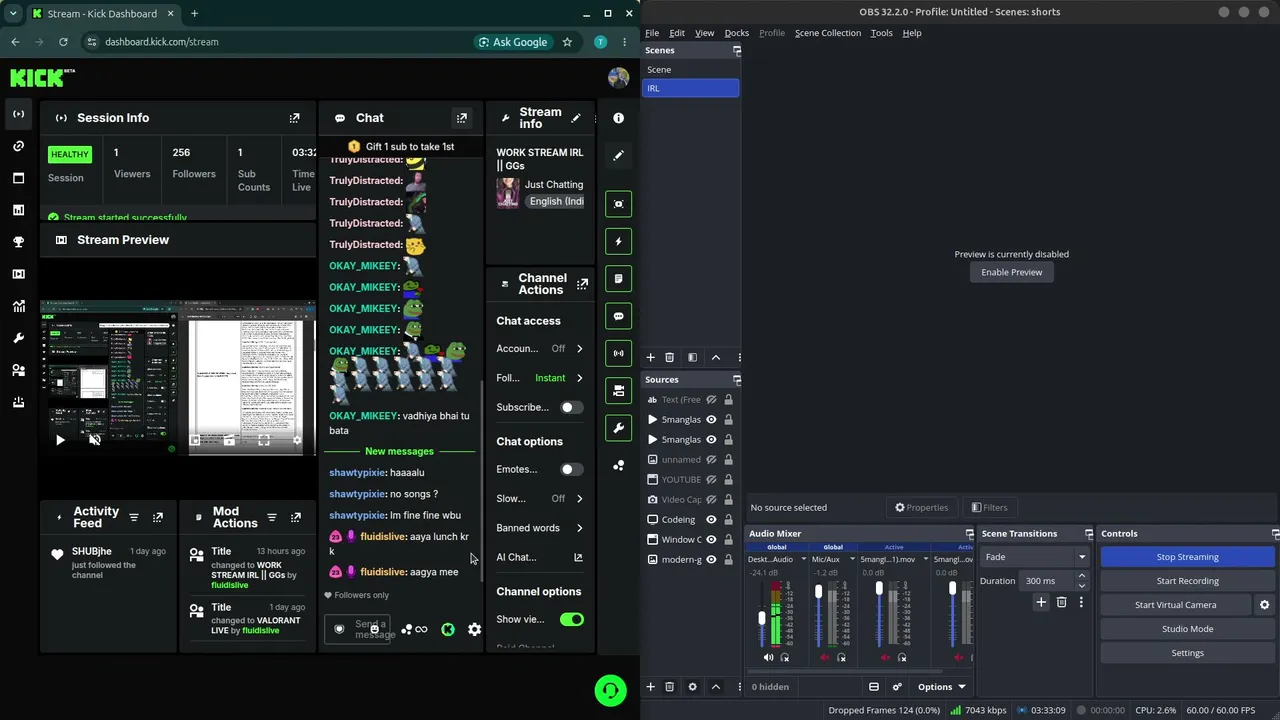1280x720 pixels.
Task: Open the Mic/Aux channel dropdown arrow
Action: point(852,559)
